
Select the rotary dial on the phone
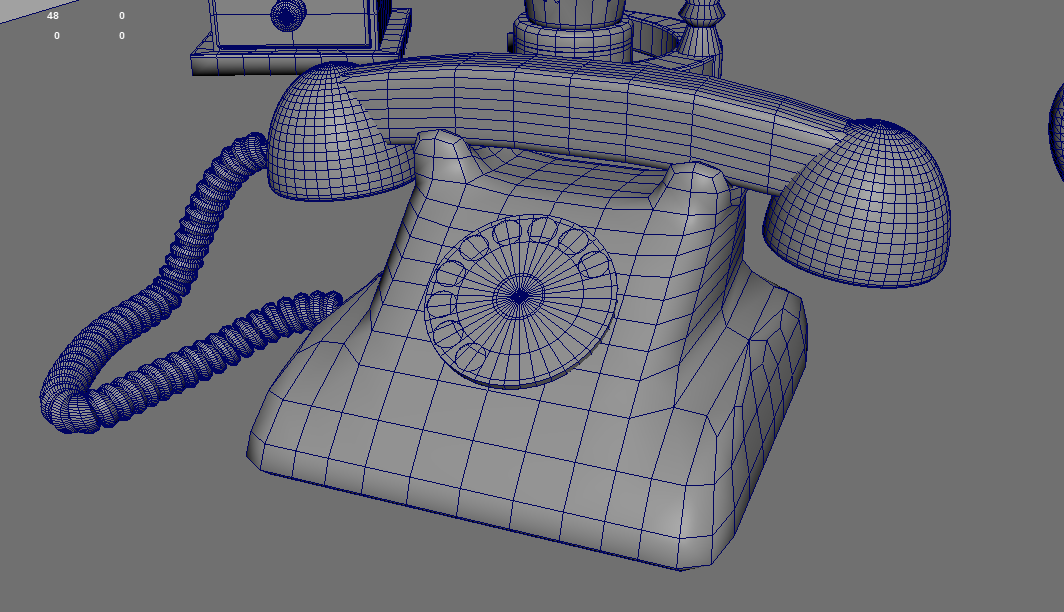pyautogui.click(x=520, y=301)
